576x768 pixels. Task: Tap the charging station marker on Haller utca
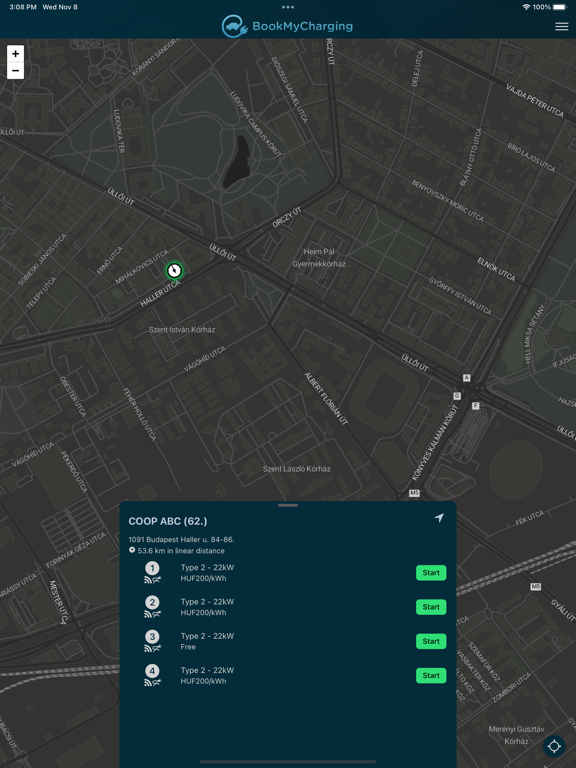[174, 270]
